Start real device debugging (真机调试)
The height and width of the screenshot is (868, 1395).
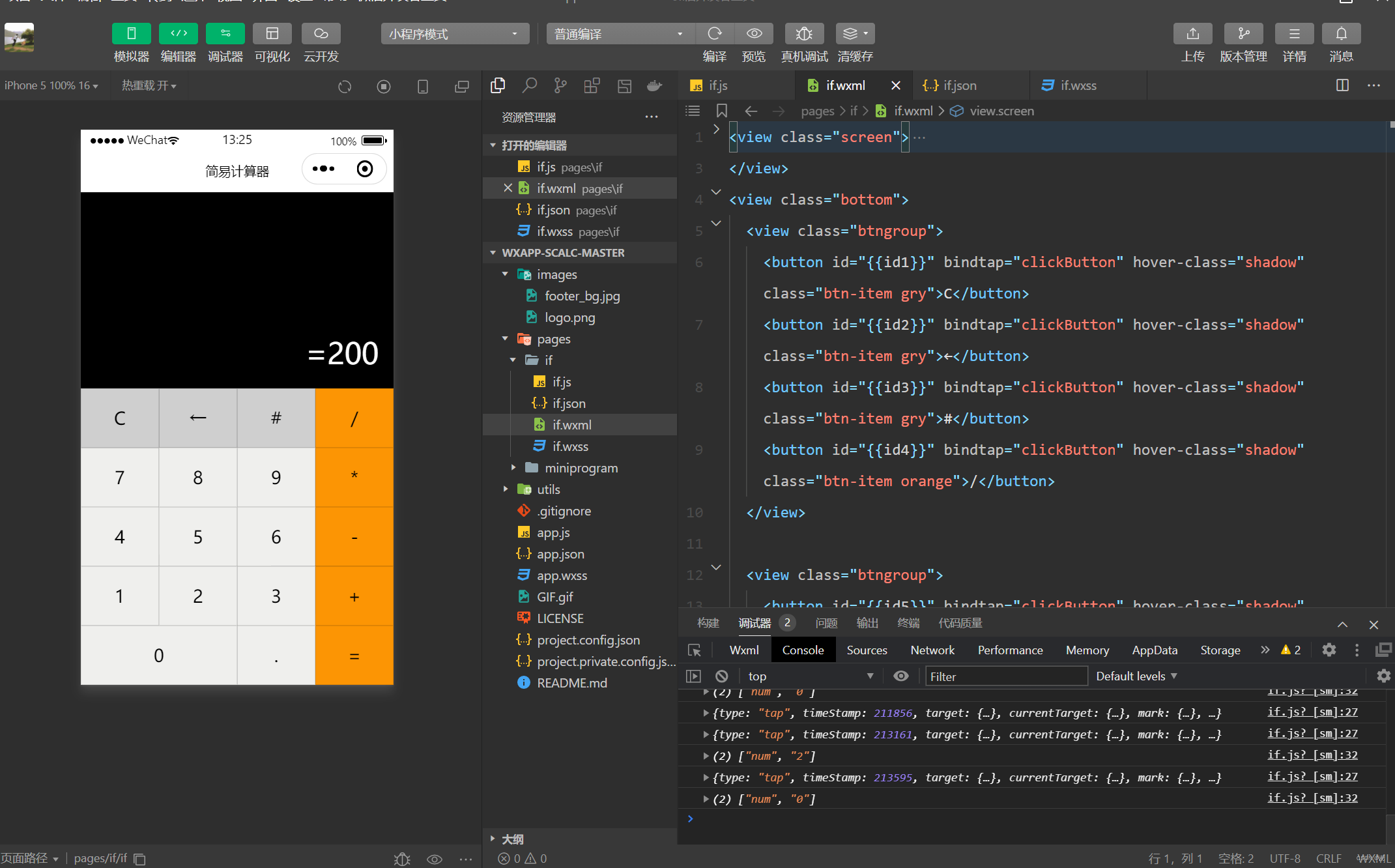(804, 34)
